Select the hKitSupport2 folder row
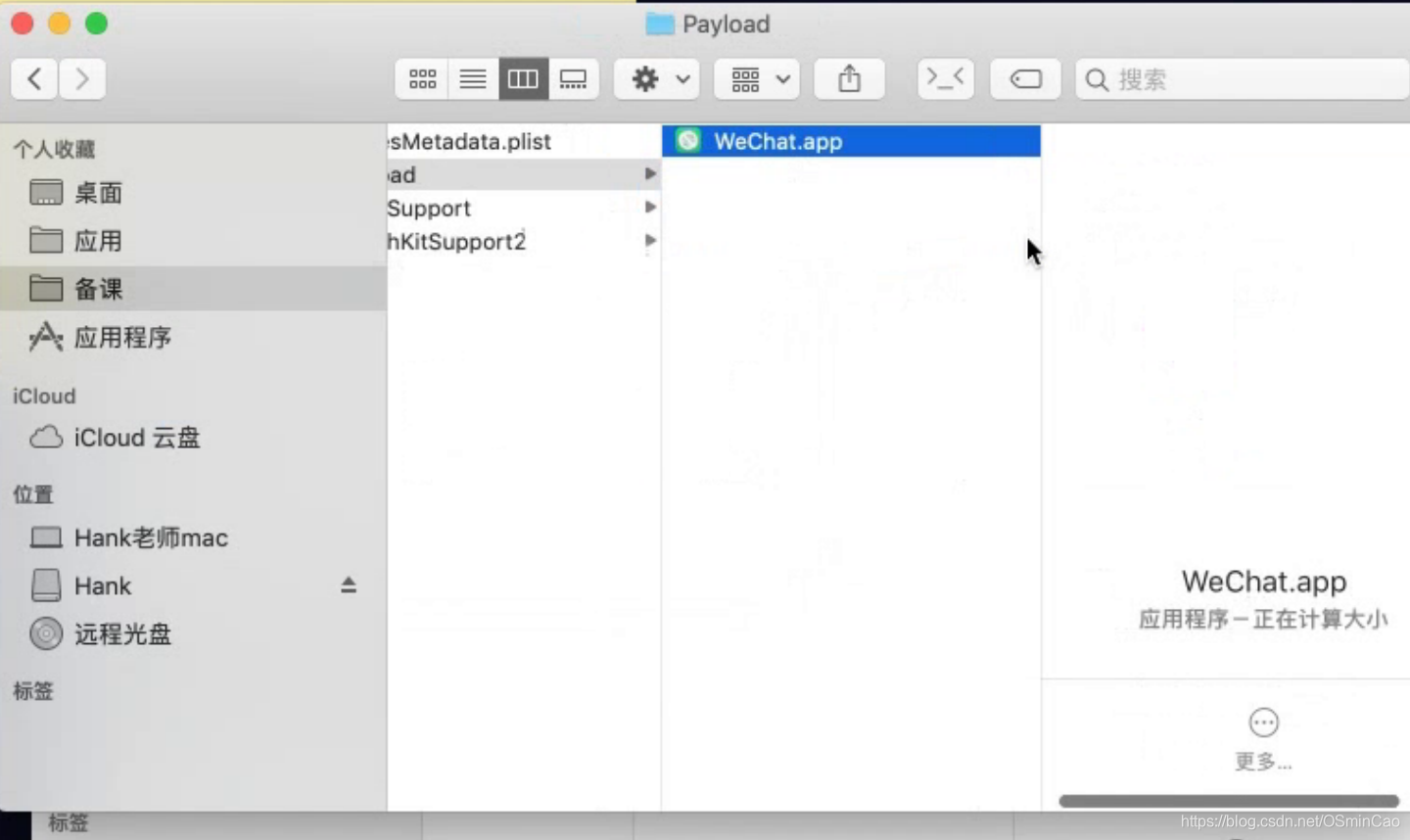Viewport: 1410px width, 840px height. click(x=524, y=241)
